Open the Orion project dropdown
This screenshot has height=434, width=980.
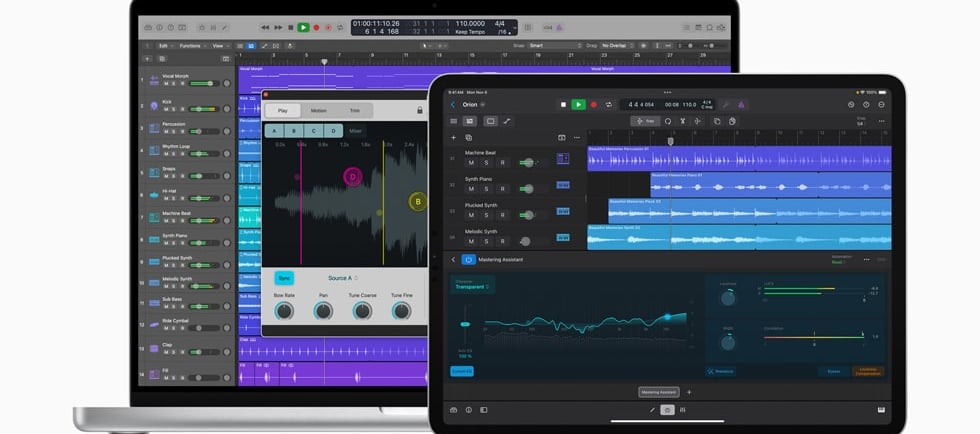pos(482,104)
